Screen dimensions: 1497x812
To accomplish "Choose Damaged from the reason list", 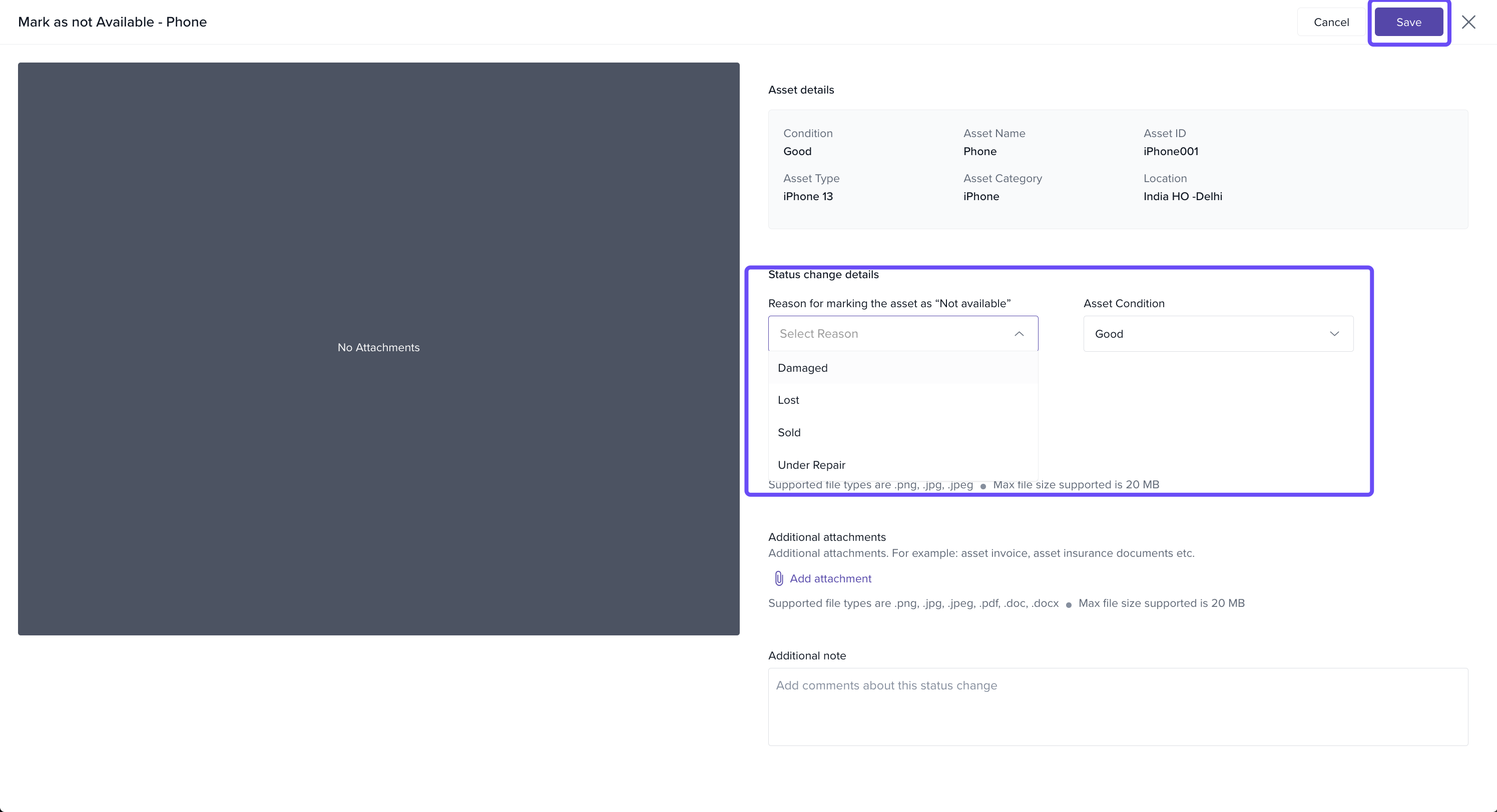I will click(x=802, y=368).
